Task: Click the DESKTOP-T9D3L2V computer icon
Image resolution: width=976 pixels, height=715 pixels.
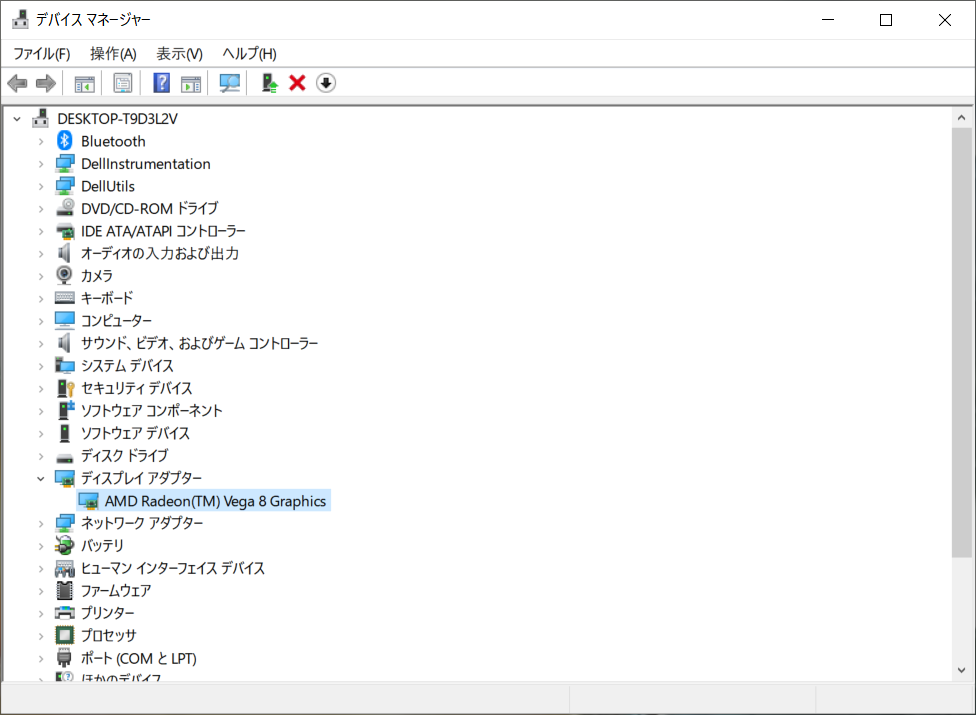Action: 40,118
